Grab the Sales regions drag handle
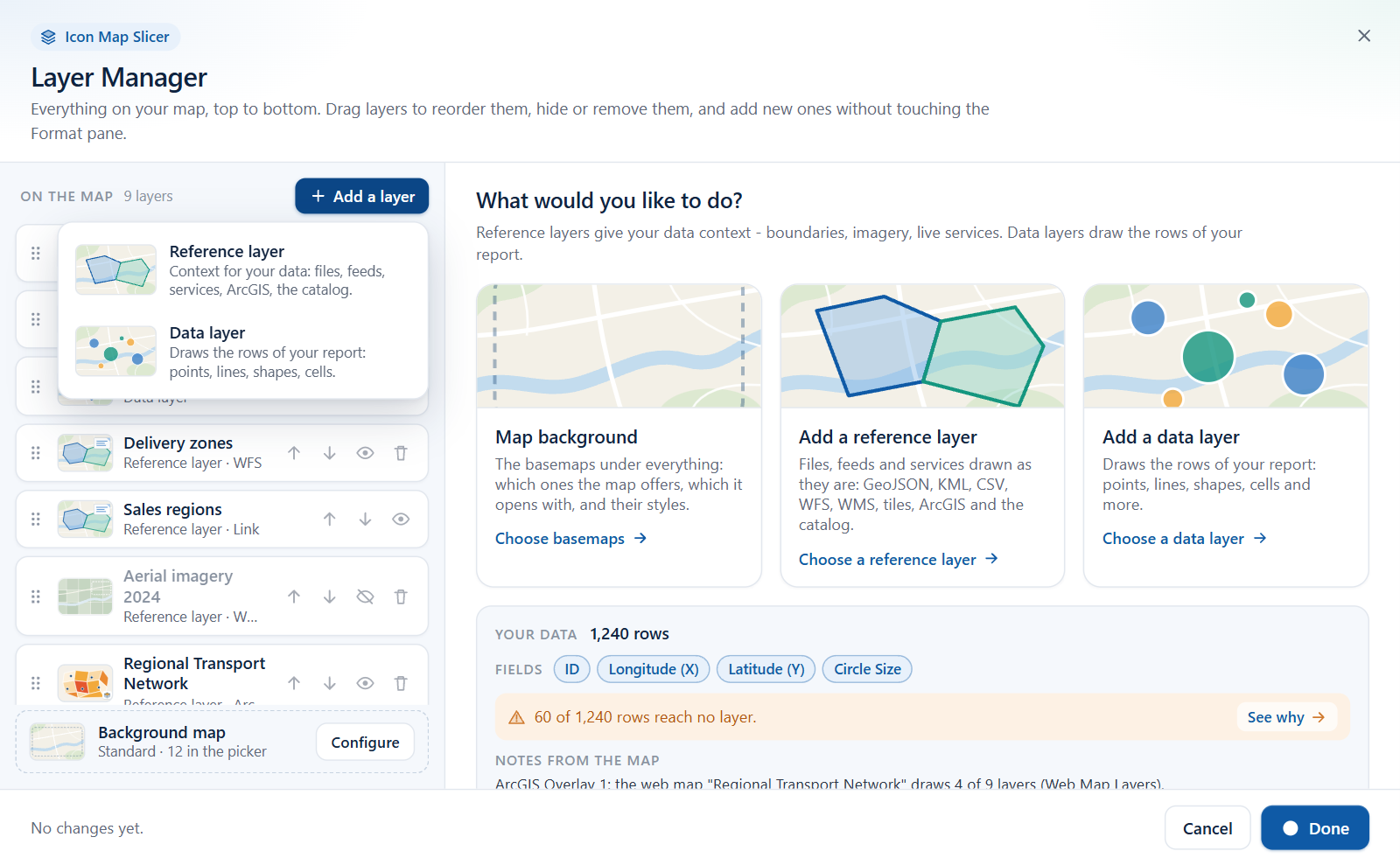This screenshot has height=865, width=1400. click(36, 520)
